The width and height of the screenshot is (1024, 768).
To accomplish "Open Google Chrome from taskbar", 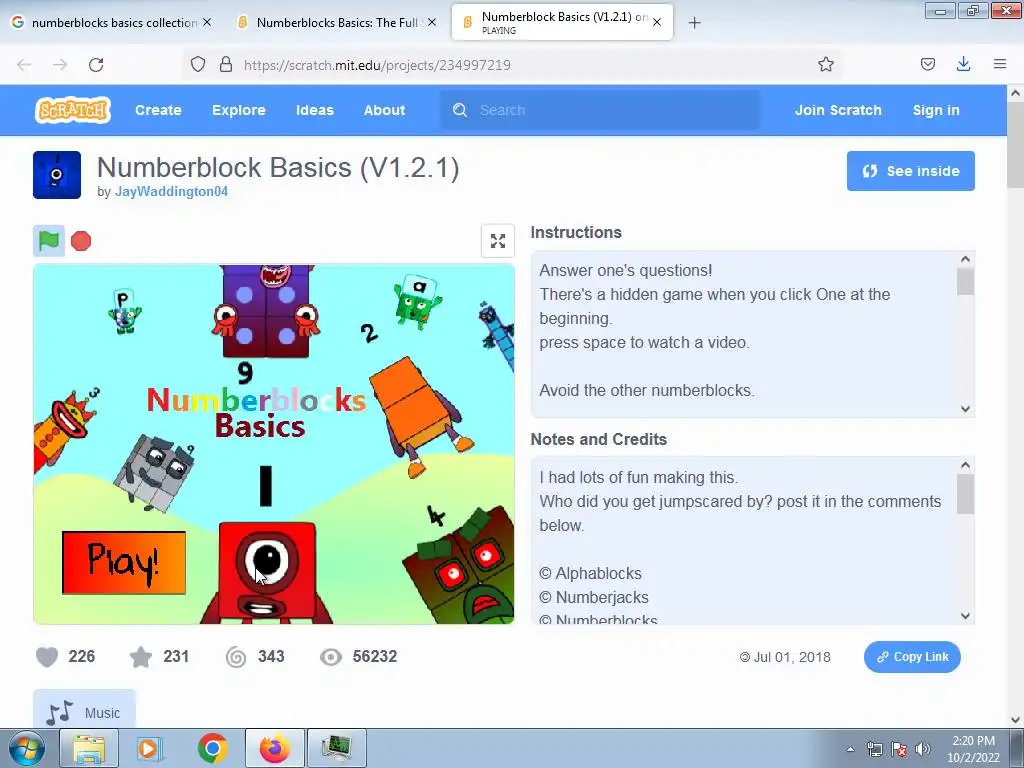I will (x=212, y=748).
